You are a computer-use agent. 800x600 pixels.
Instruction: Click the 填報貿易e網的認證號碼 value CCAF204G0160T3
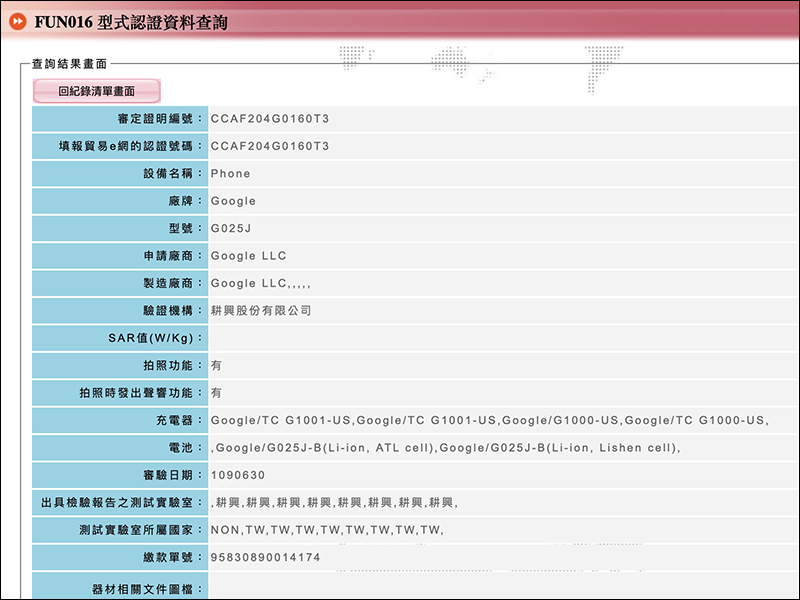click(x=270, y=146)
